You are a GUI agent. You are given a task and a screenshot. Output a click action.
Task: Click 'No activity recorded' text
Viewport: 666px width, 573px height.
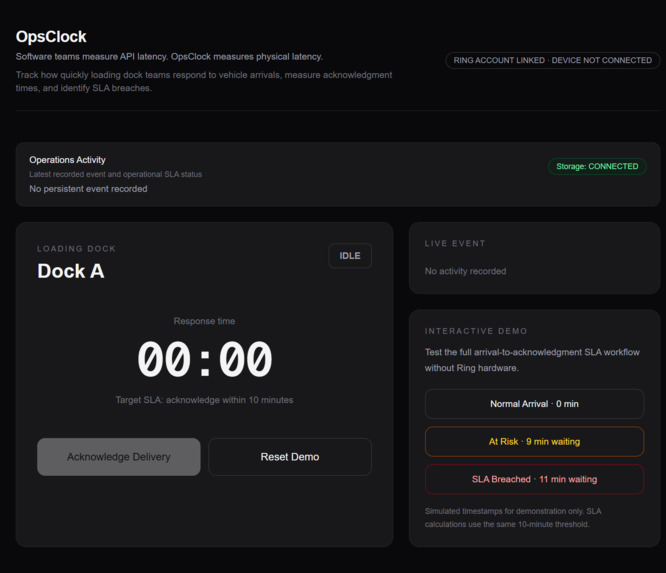point(466,271)
